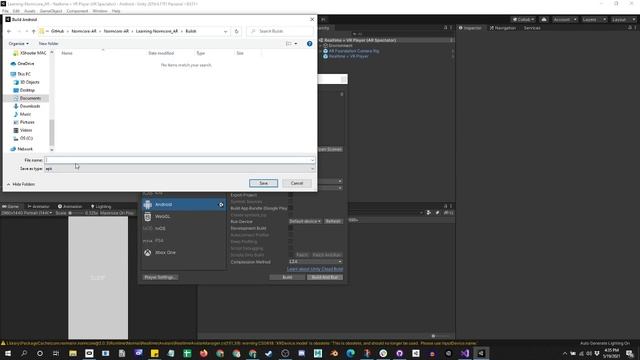Select AR Foundation Camera Rig in hierarchy
The image size is (640, 360).
coord(354,51)
